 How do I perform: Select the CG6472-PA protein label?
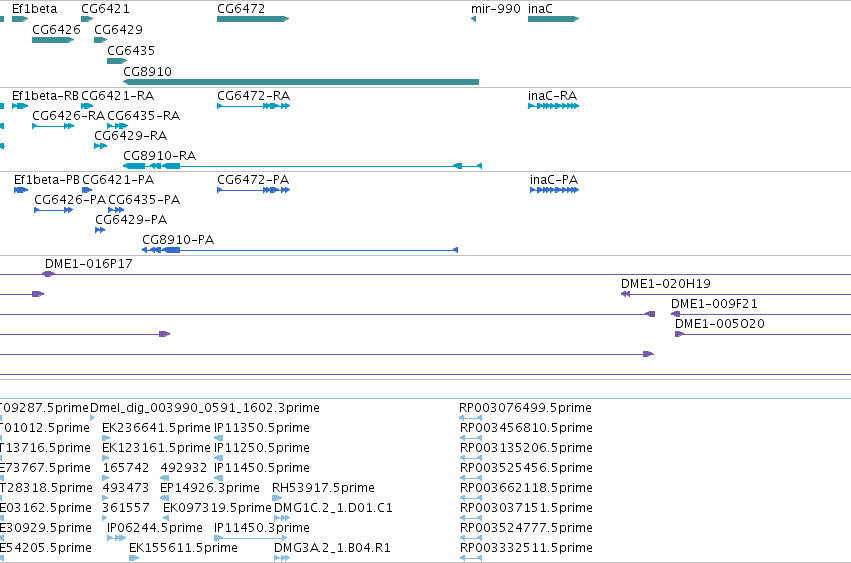pos(253,180)
